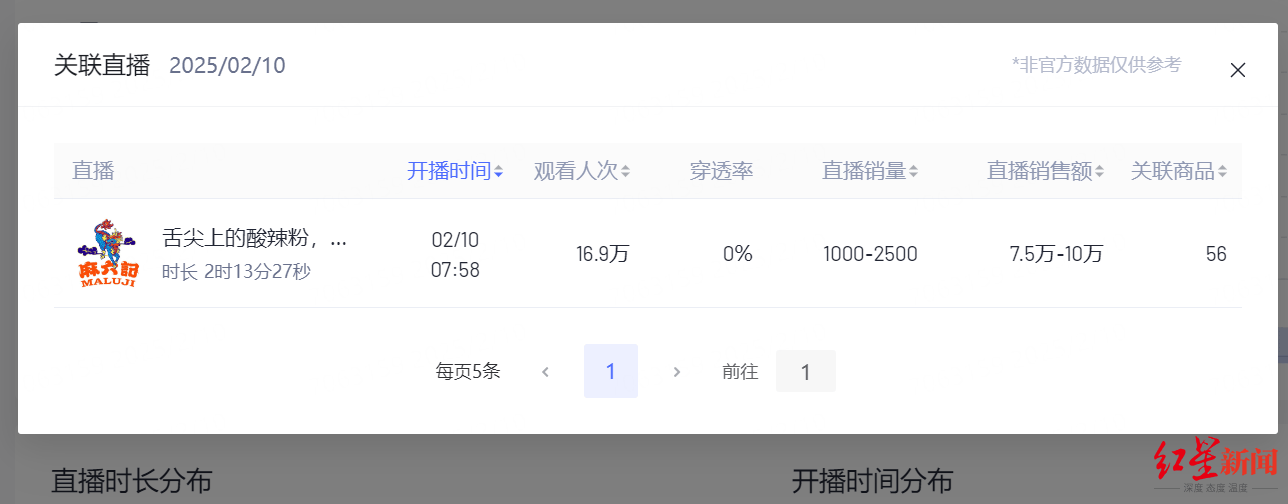Click the 前往 page number input box

coord(805,372)
